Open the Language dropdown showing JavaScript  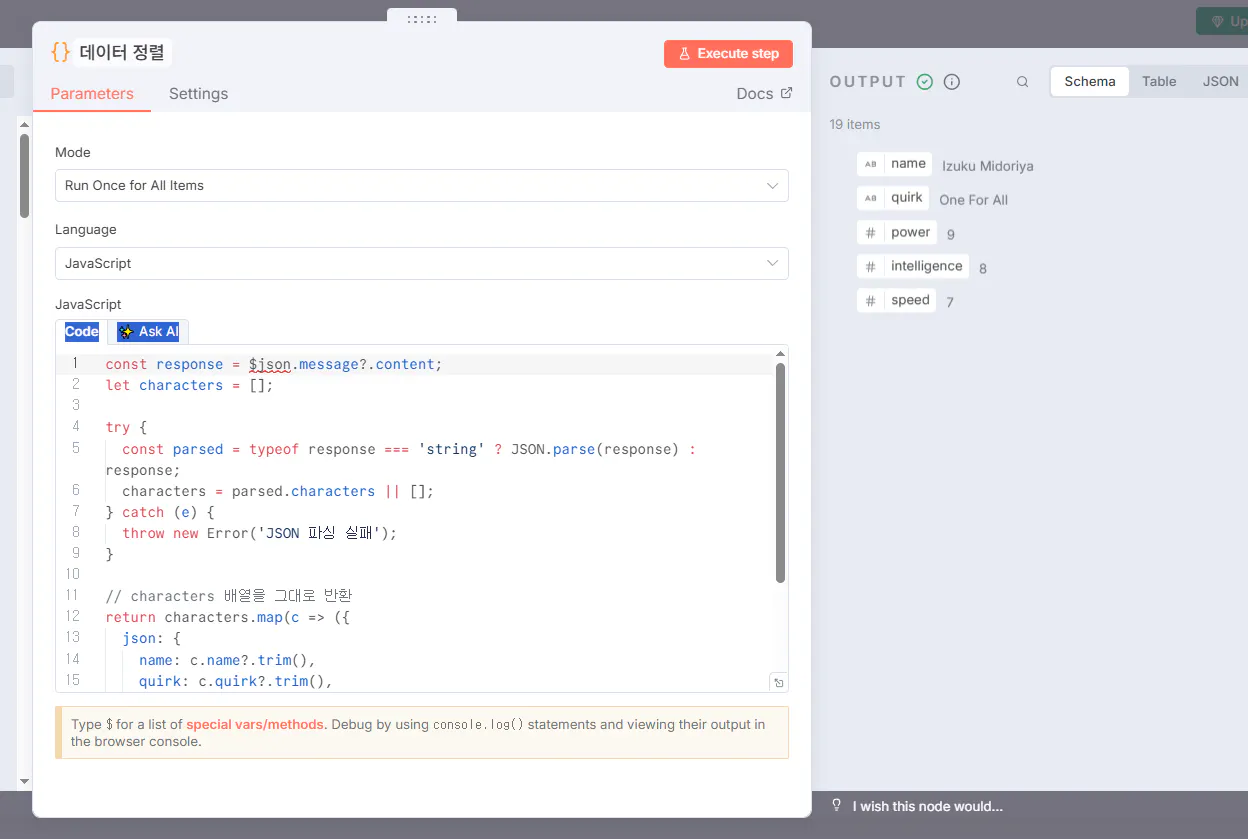pos(421,264)
